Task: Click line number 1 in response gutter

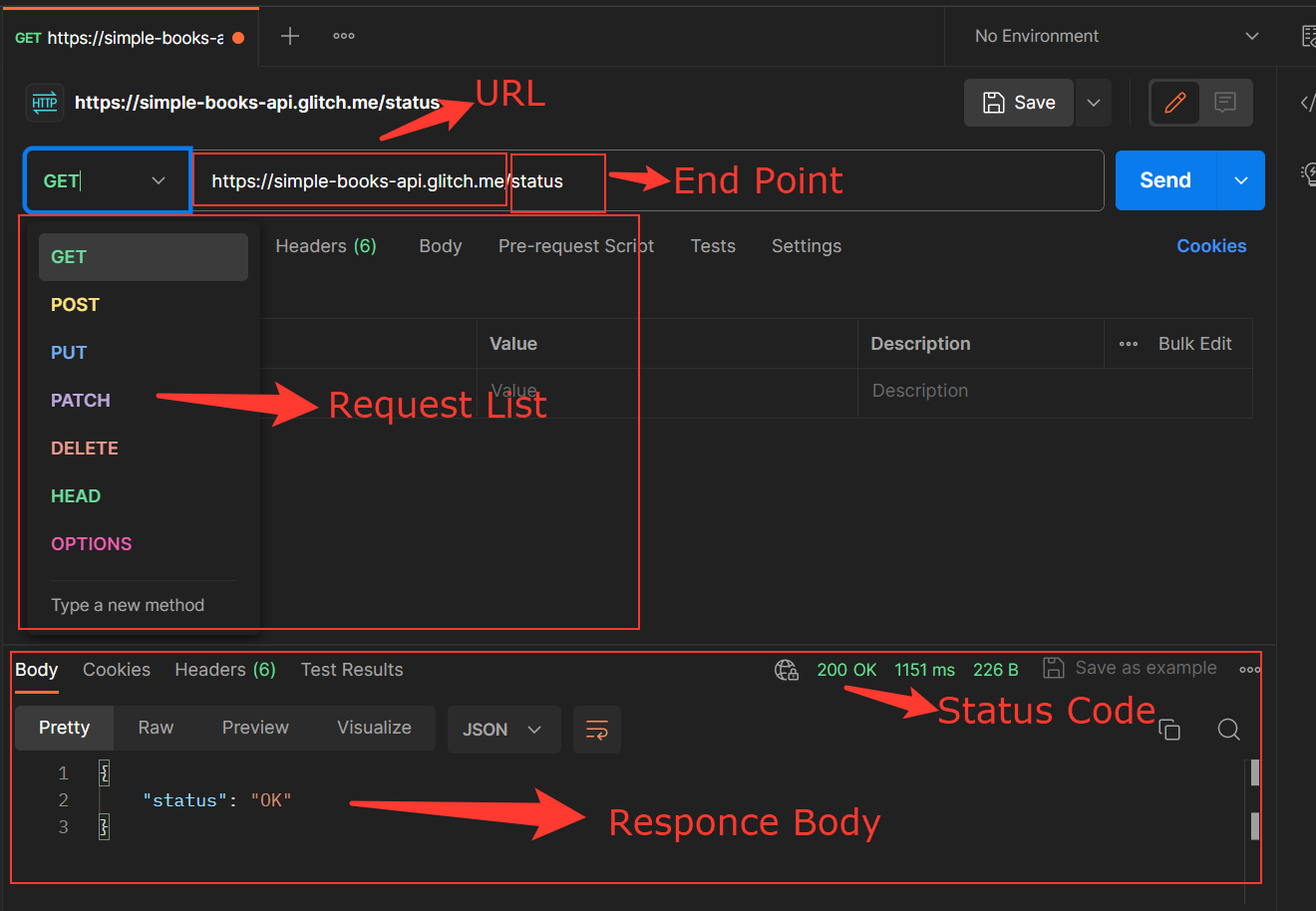Action: pyautogui.click(x=63, y=773)
